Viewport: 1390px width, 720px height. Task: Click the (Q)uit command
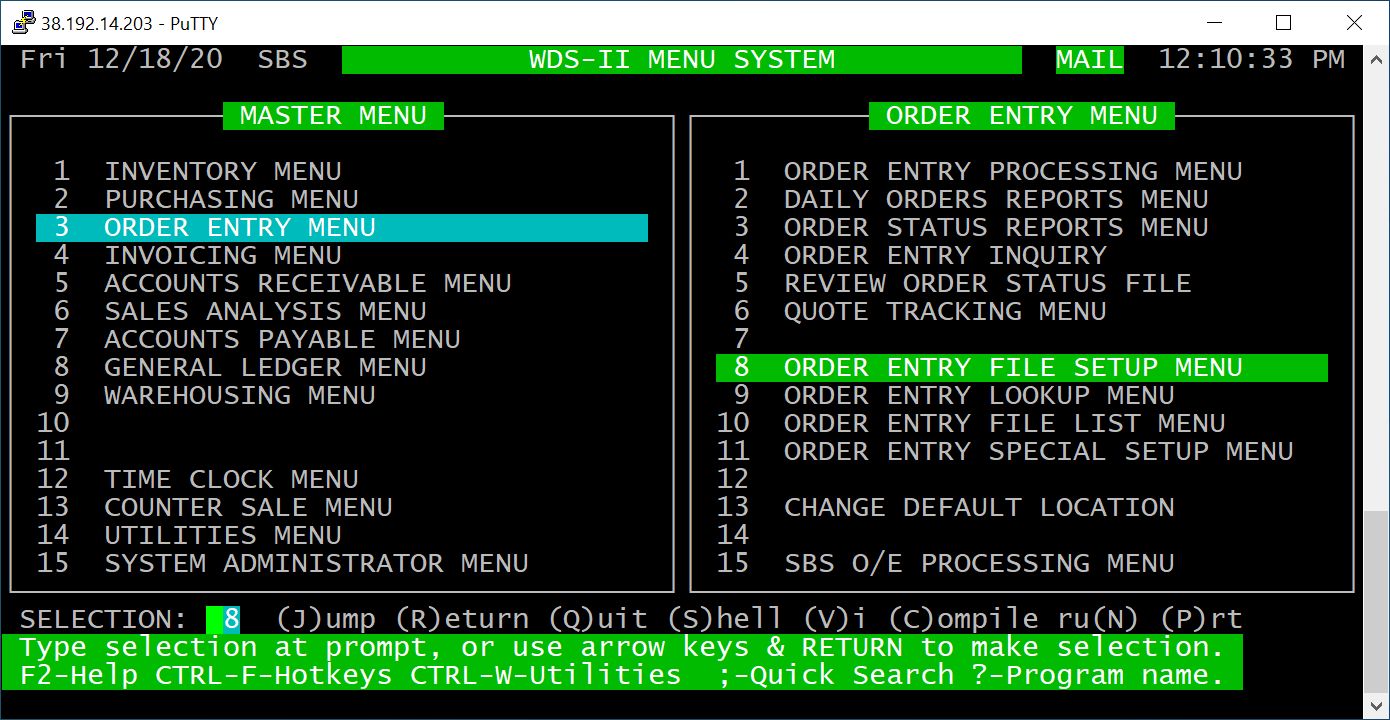pos(597,619)
